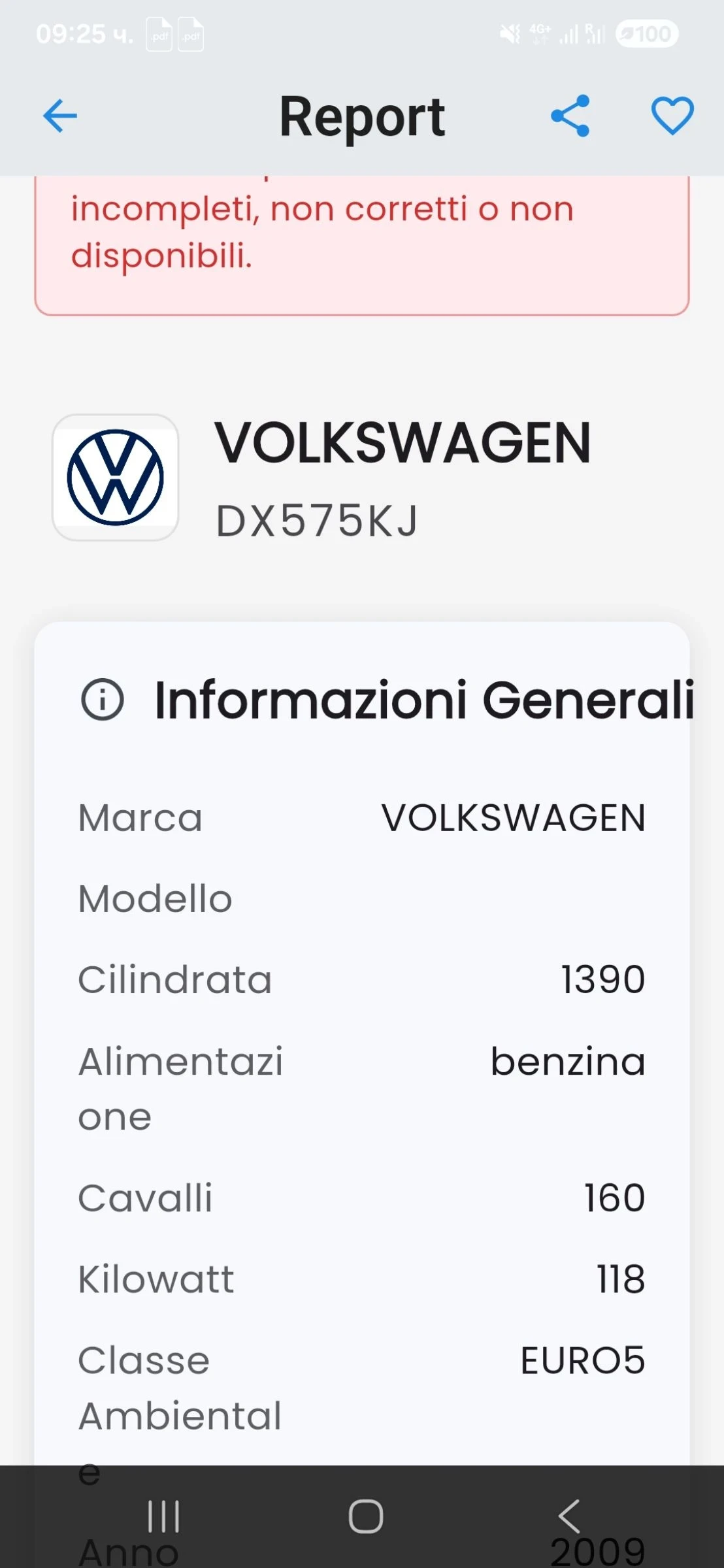The width and height of the screenshot is (724, 1568).
Task: Tap the back arrow icon
Action: point(59,116)
